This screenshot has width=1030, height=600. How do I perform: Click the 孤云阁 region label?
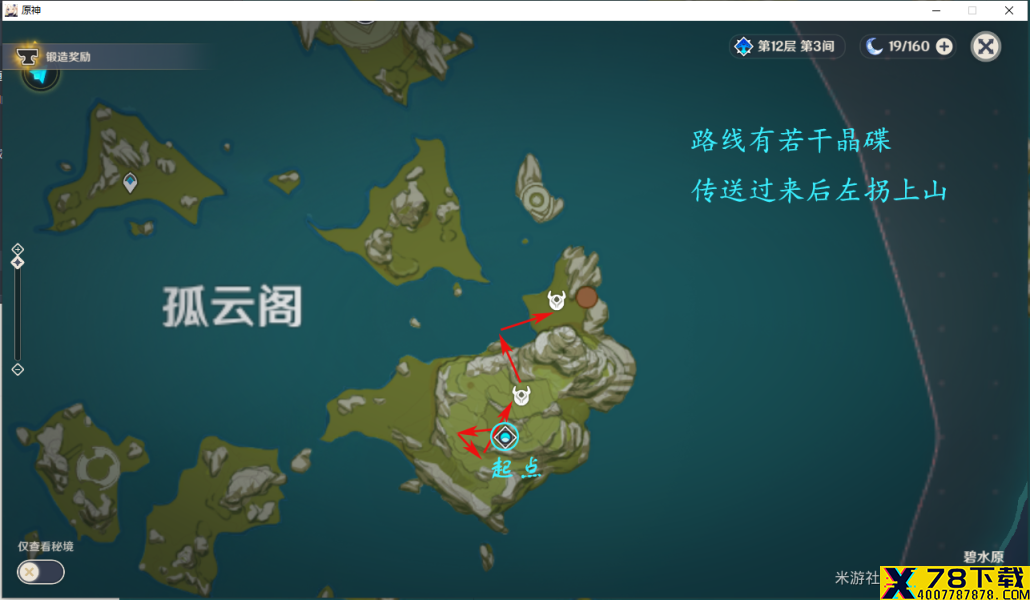pos(232,306)
